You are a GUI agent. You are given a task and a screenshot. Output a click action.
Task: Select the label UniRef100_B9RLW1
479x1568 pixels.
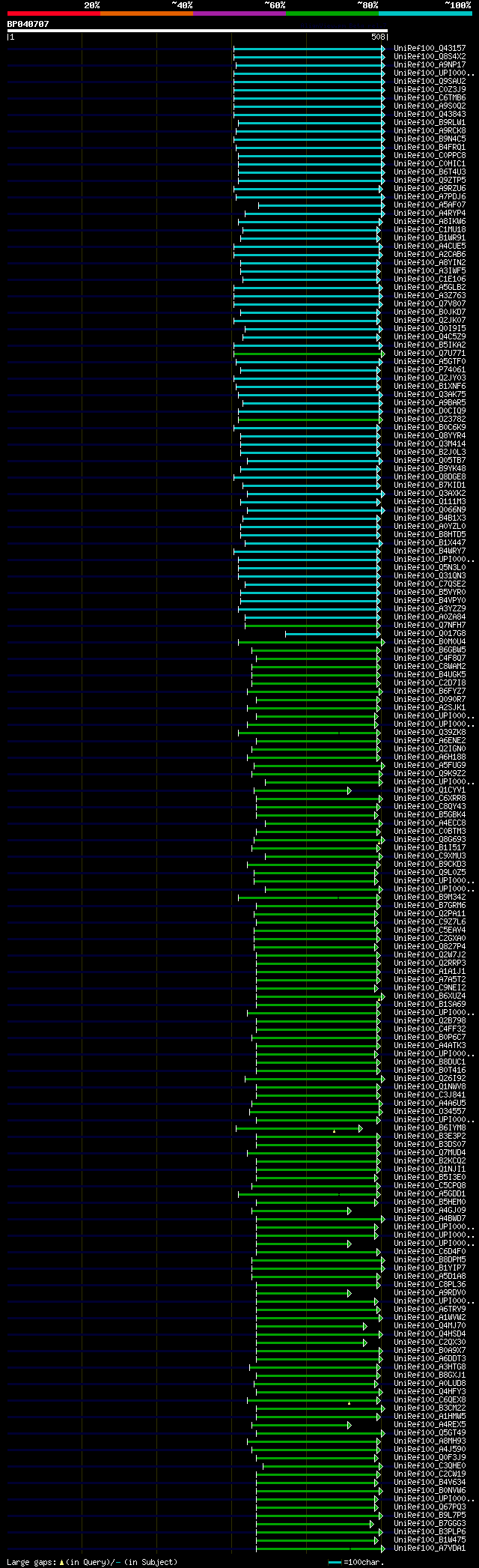430,122
